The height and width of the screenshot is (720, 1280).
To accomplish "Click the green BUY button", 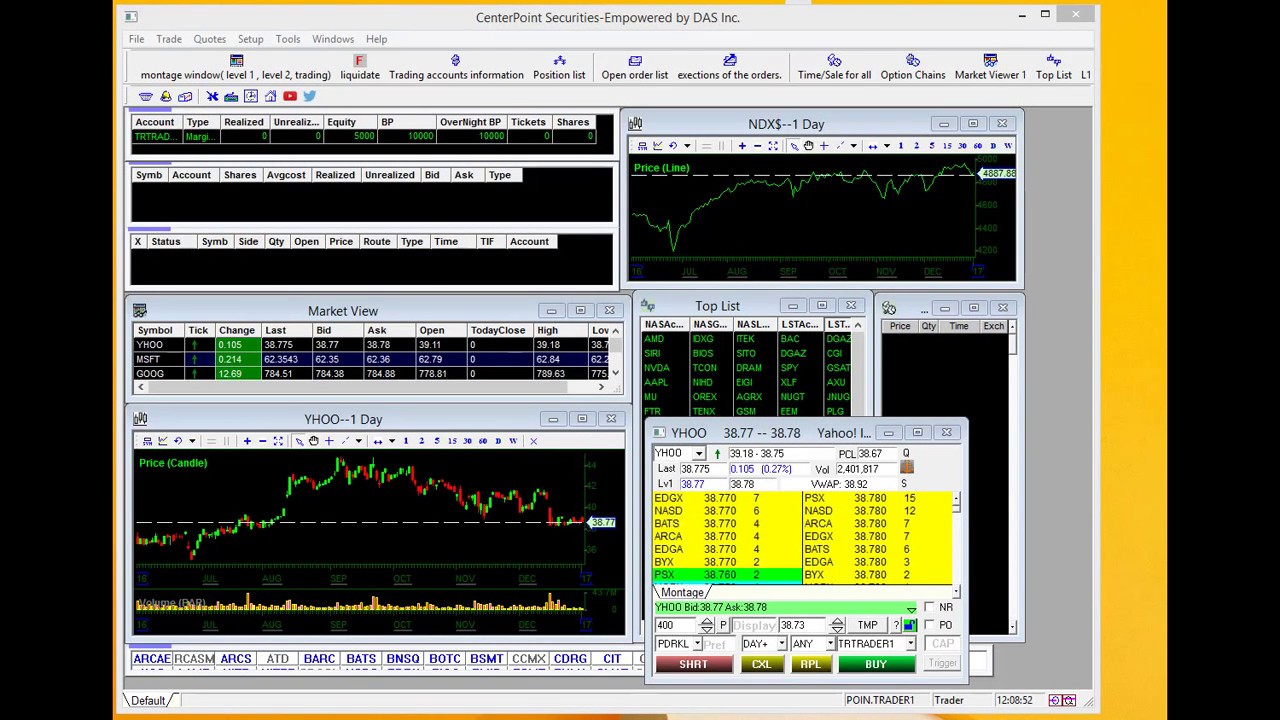I will [875, 665].
